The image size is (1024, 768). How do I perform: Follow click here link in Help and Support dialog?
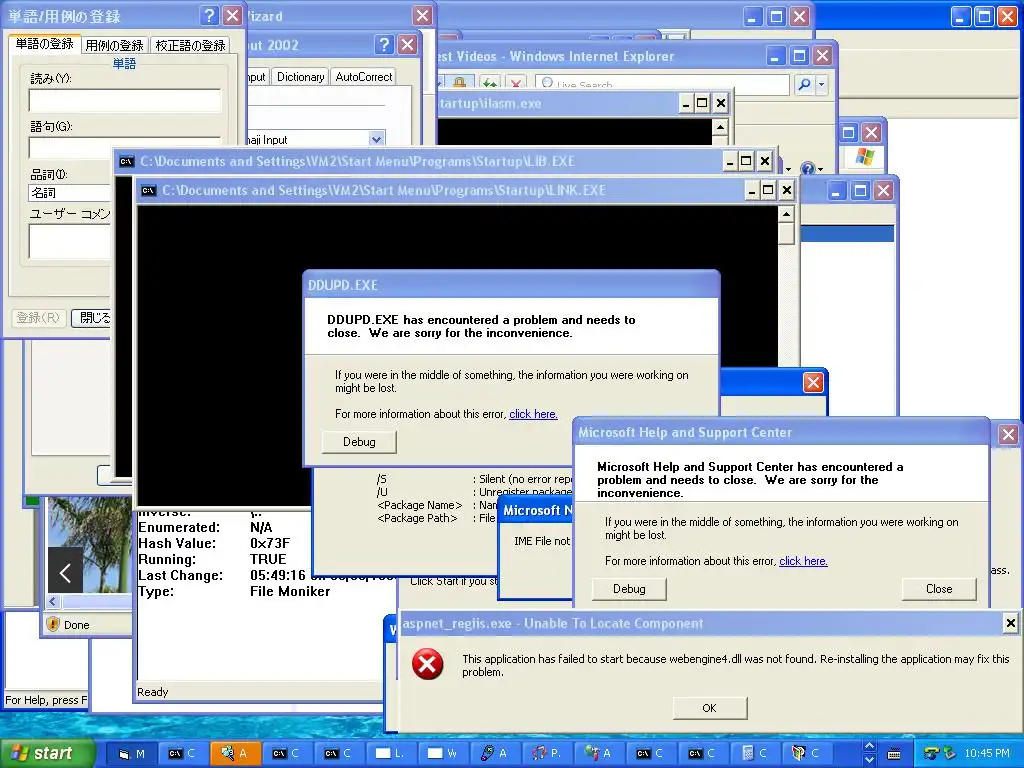[x=803, y=561]
